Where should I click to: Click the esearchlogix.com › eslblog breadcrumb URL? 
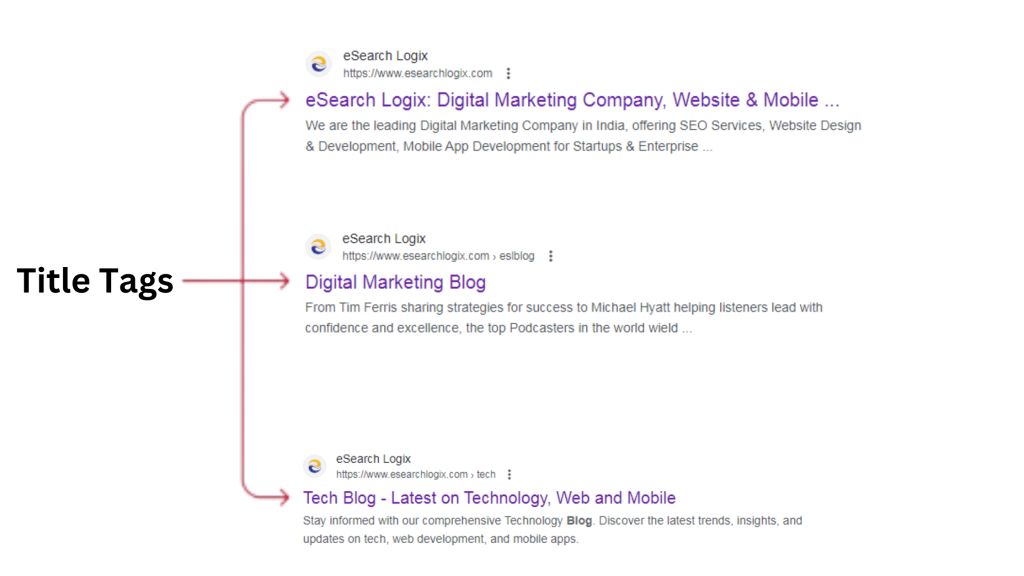(x=438, y=256)
